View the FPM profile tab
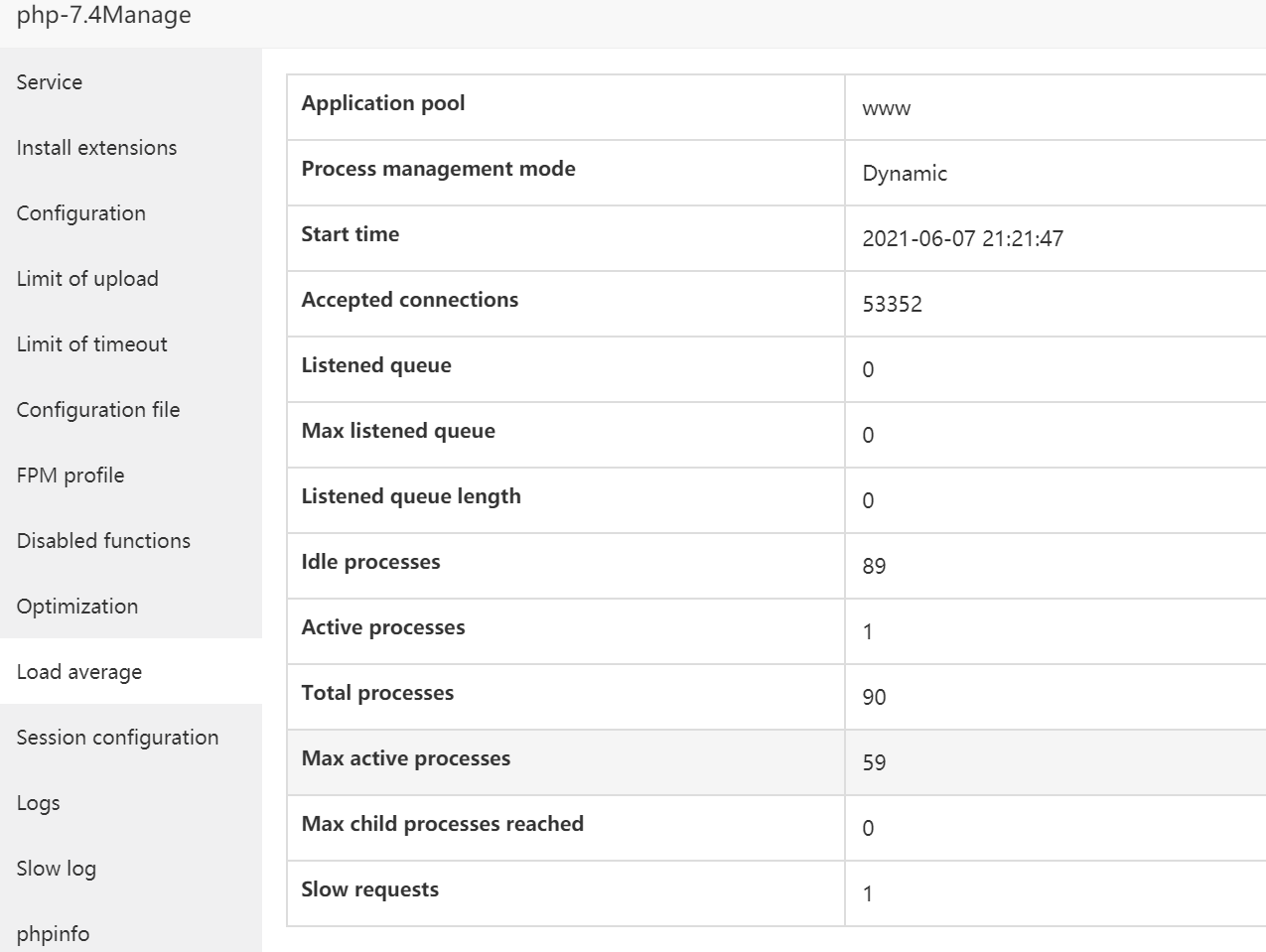Viewport: 1266px width, 952px height. pos(70,476)
